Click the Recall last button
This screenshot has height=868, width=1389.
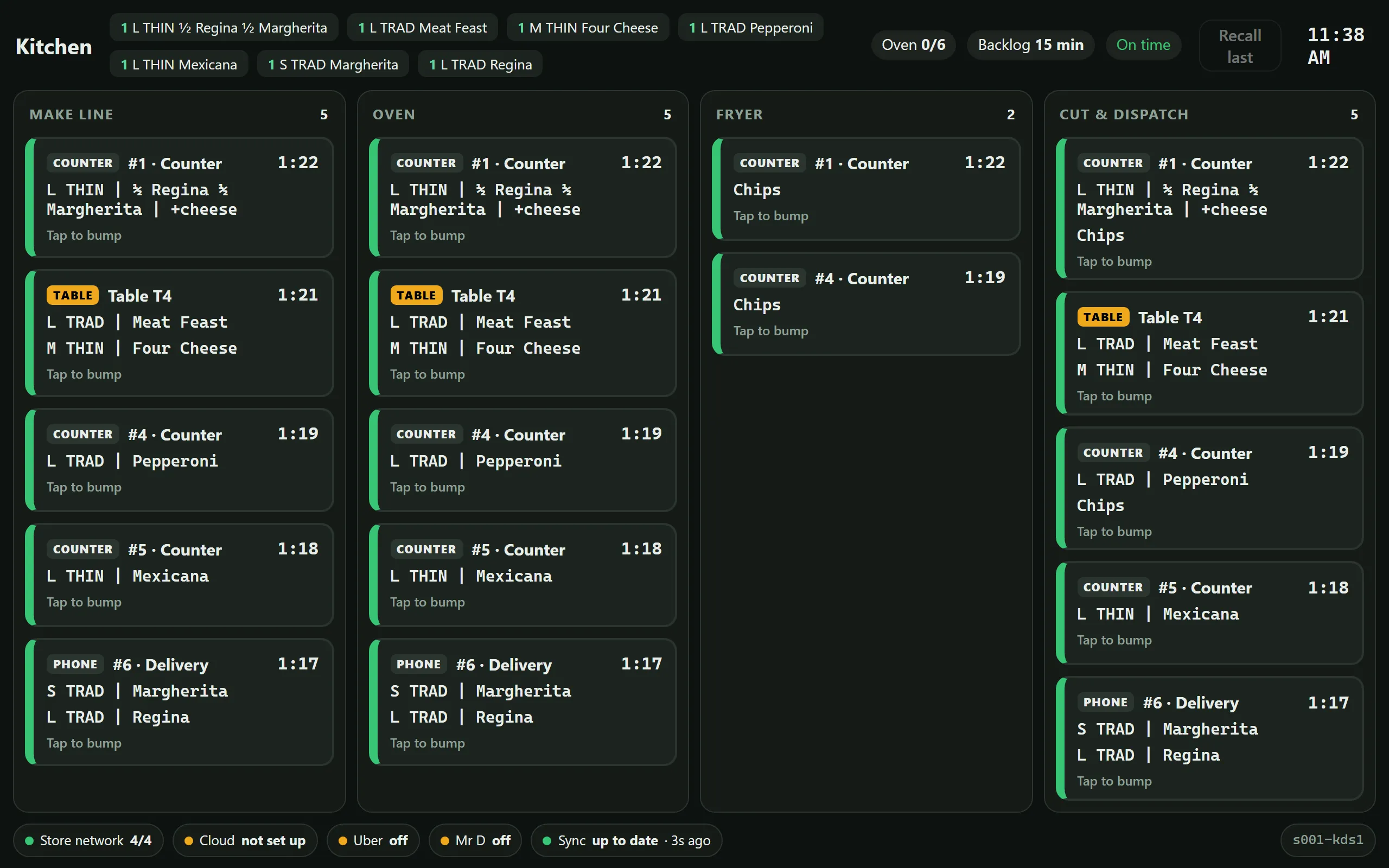coord(1239,46)
